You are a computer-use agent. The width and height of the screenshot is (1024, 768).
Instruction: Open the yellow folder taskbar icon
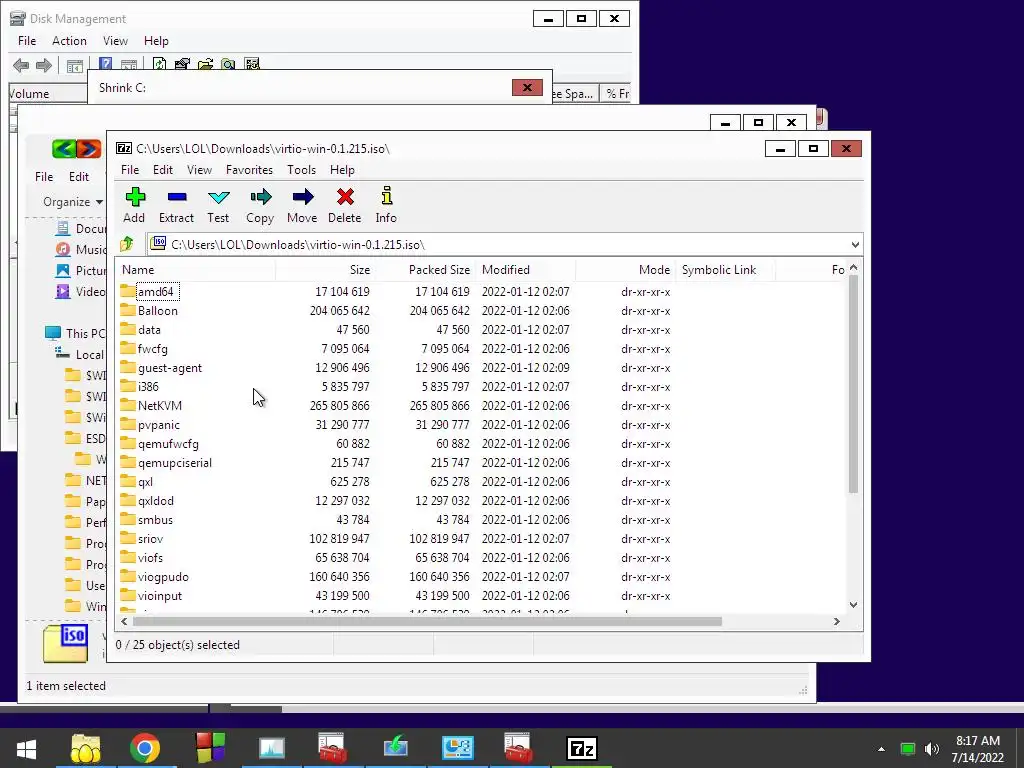click(x=86, y=748)
